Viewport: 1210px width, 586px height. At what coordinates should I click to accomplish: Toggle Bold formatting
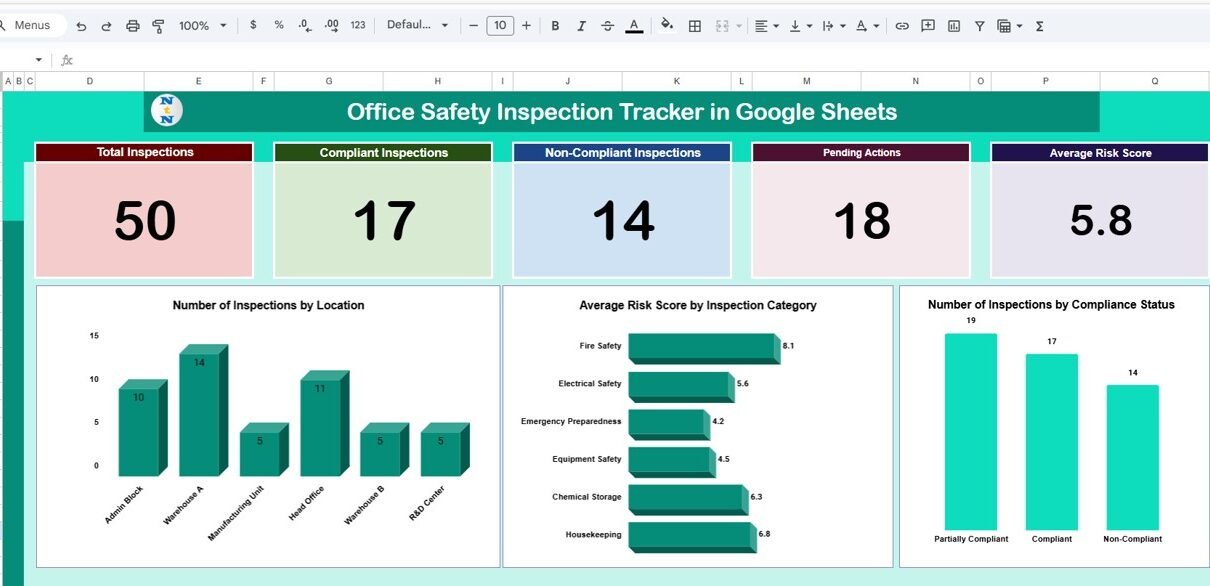pos(555,26)
